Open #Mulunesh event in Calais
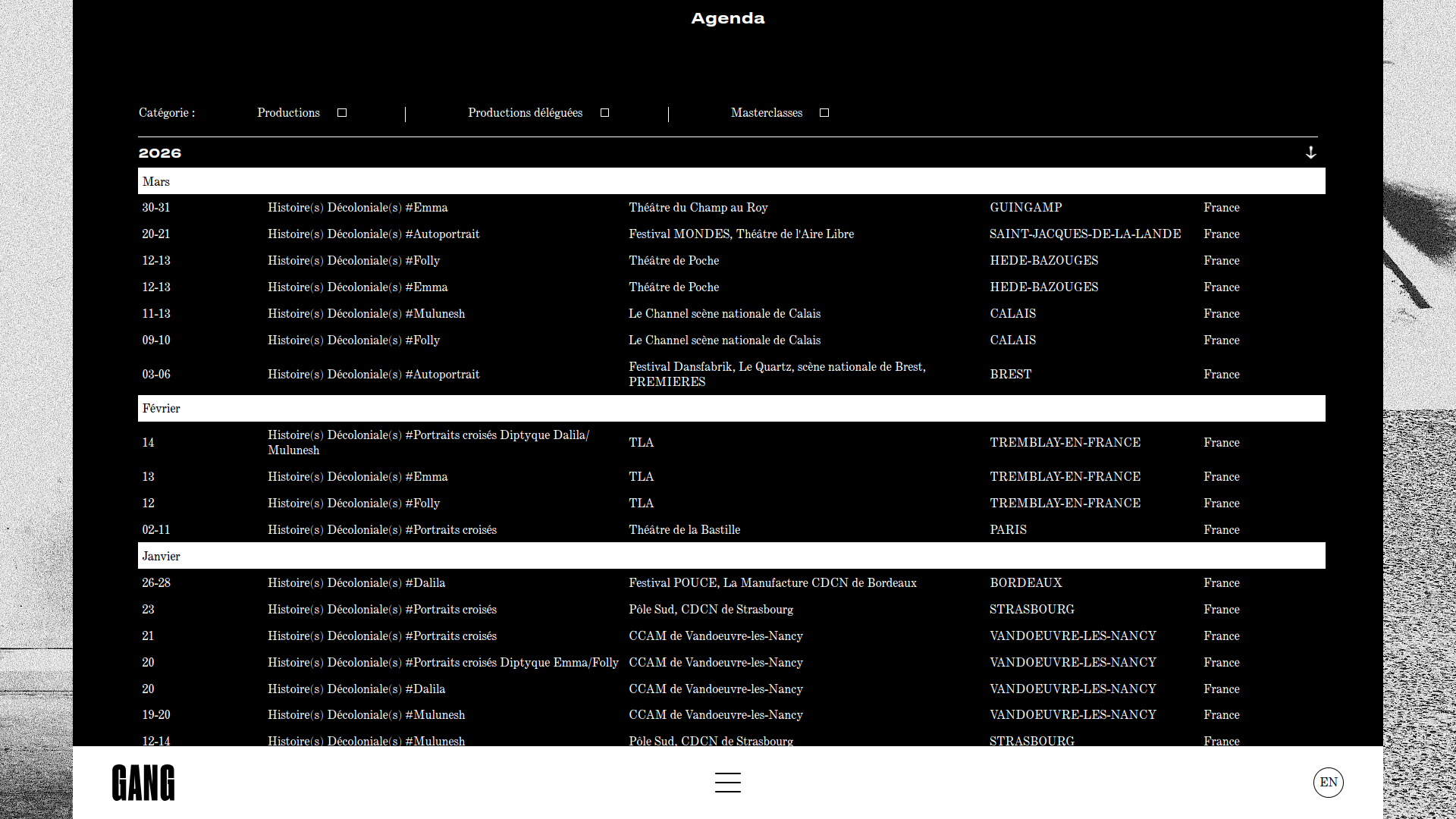 tap(366, 314)
